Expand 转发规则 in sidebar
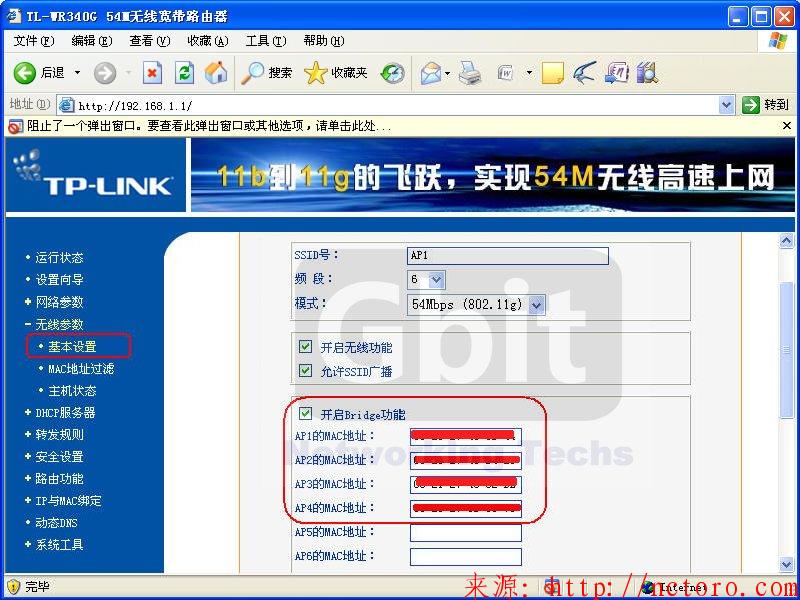 click(x=59, y=435)
